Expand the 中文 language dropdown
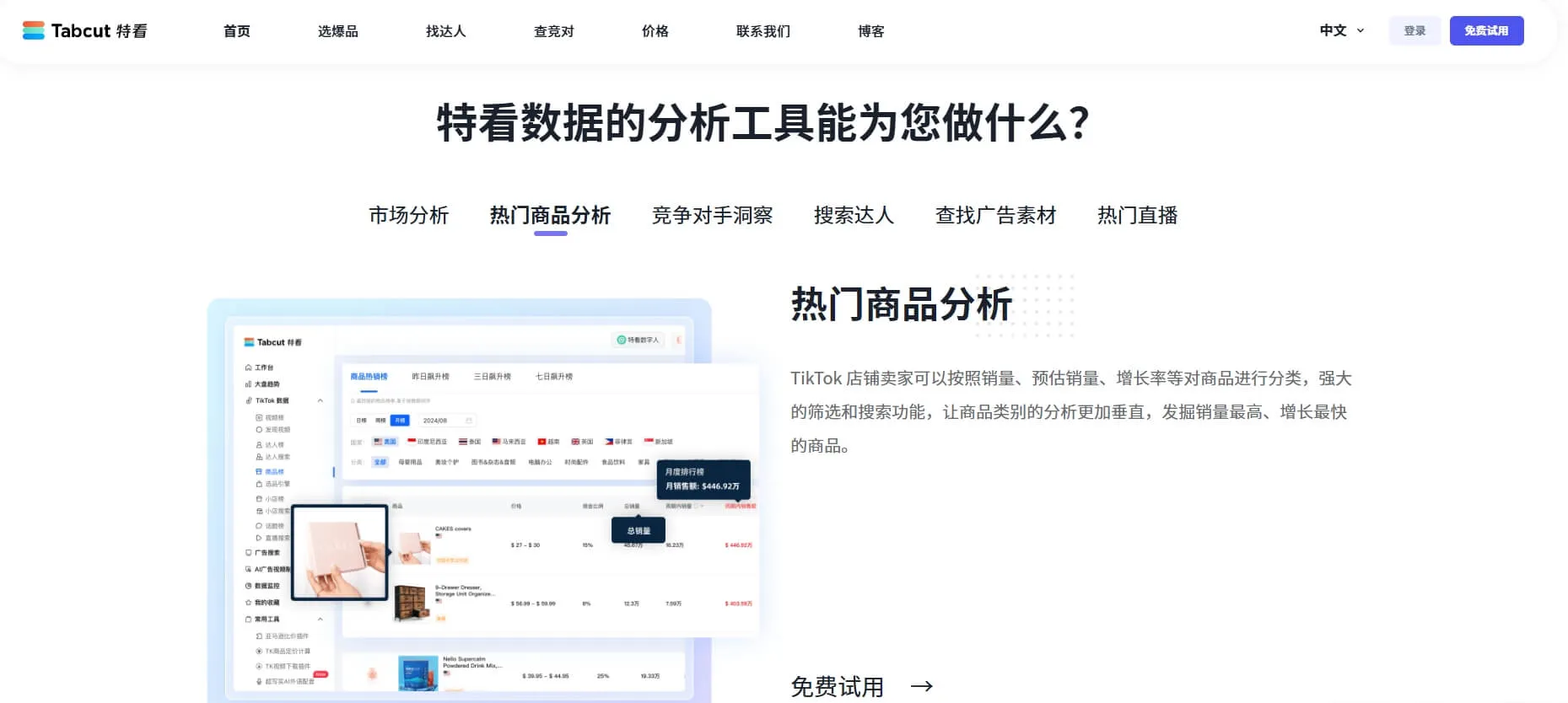1568x703 pixels. (1342, 30)
